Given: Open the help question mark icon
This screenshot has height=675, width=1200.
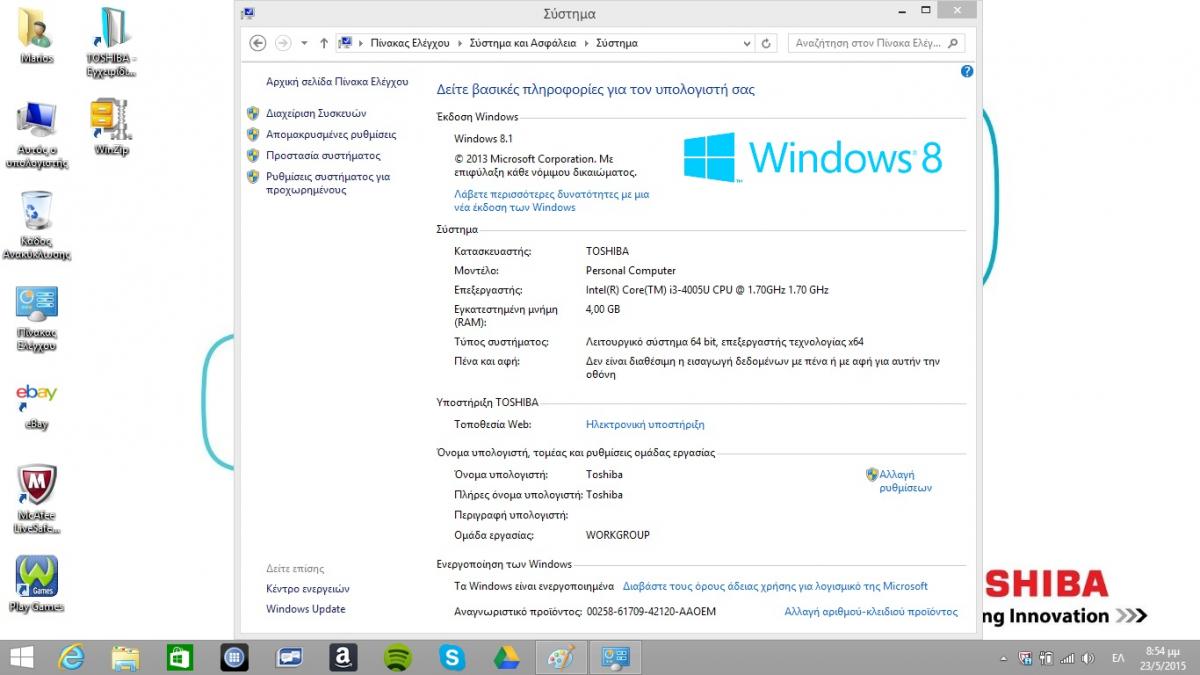Looking at the screenshot, I should [967, 71].
